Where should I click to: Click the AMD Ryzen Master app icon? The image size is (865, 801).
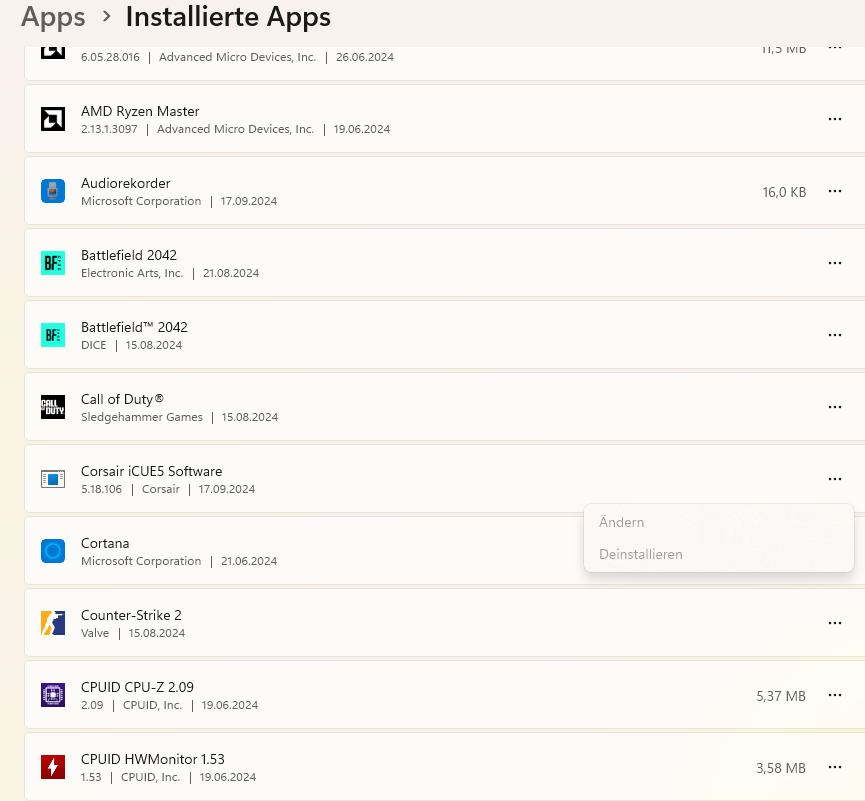pos(53,119)
